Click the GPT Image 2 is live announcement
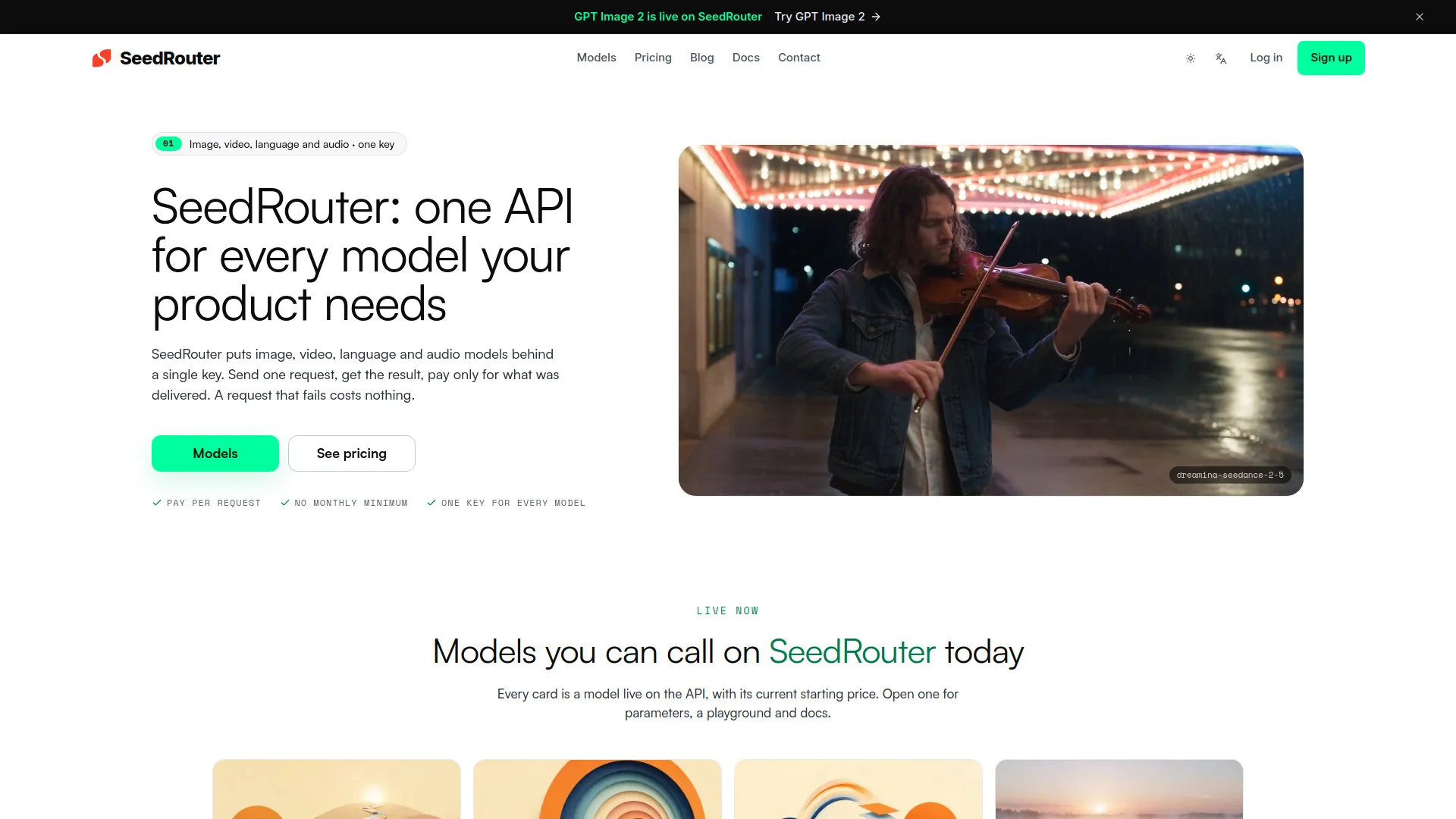The image size is (1456, 819). click(x=668, y=17)
